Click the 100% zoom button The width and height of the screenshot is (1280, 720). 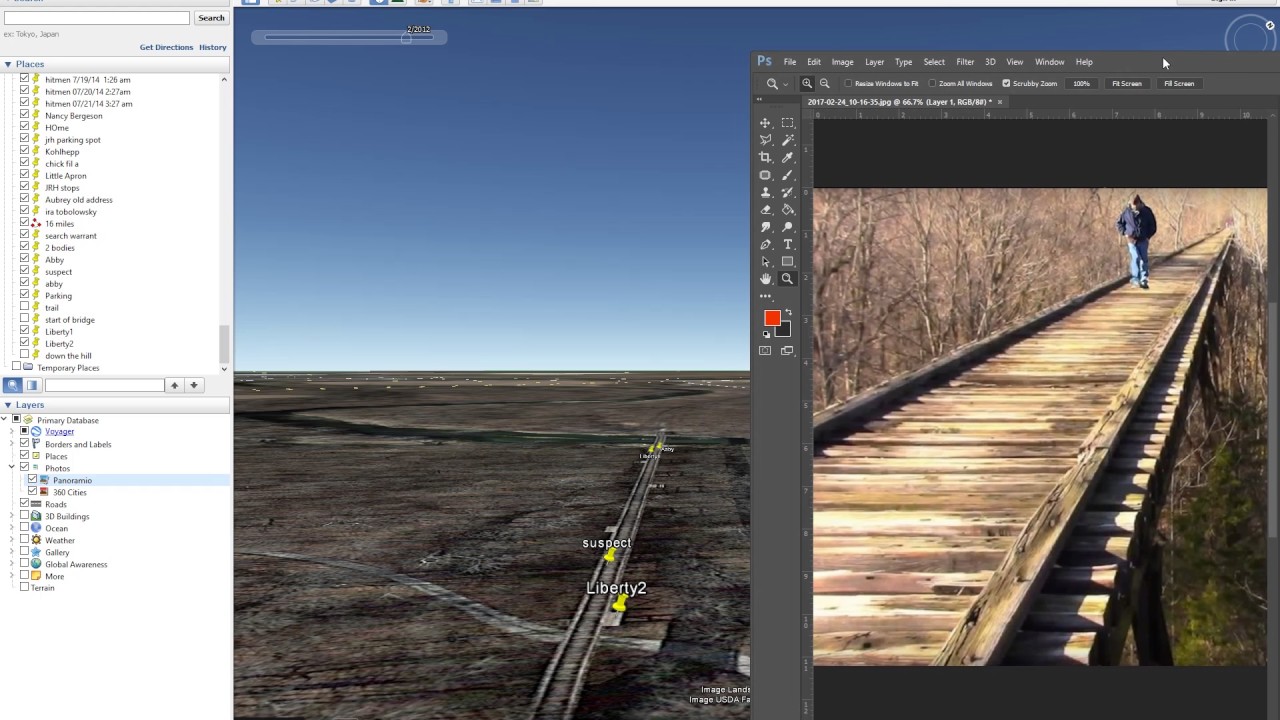point(1081,84)
